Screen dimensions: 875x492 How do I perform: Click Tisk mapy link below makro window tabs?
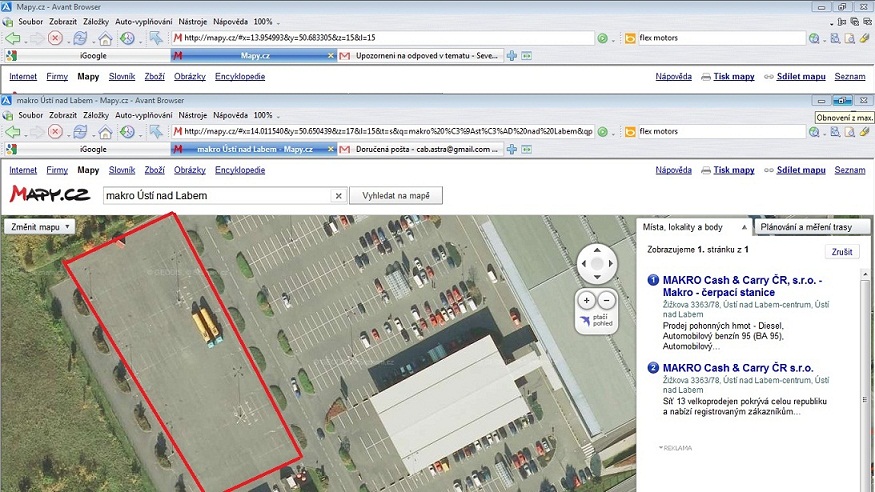(733, 170)
